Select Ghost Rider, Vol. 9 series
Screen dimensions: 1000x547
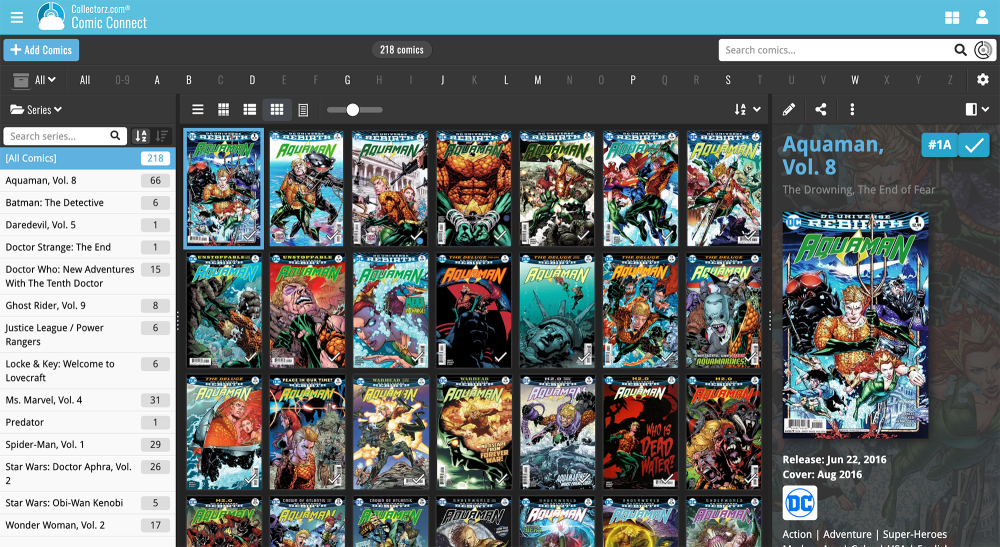(x=87, y=305)
